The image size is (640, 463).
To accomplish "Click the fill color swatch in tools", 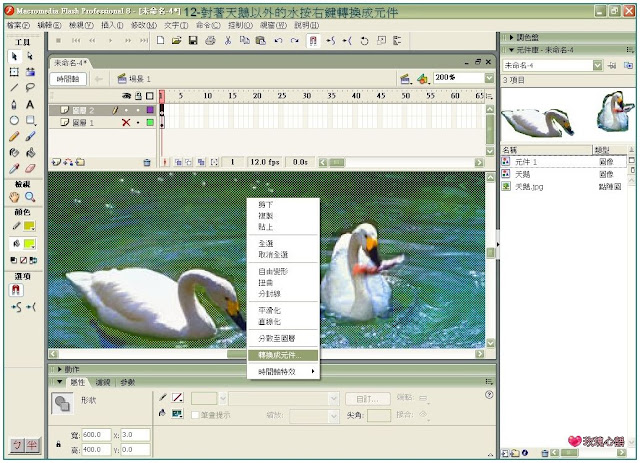I will coord(29,244).
